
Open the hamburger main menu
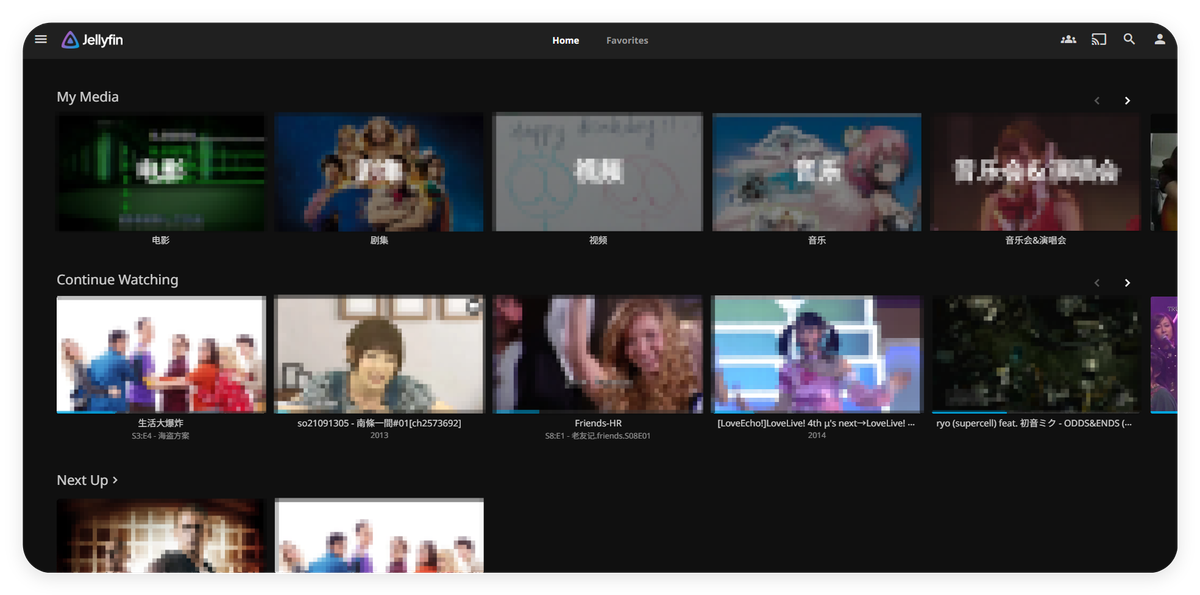pos(41,39)
